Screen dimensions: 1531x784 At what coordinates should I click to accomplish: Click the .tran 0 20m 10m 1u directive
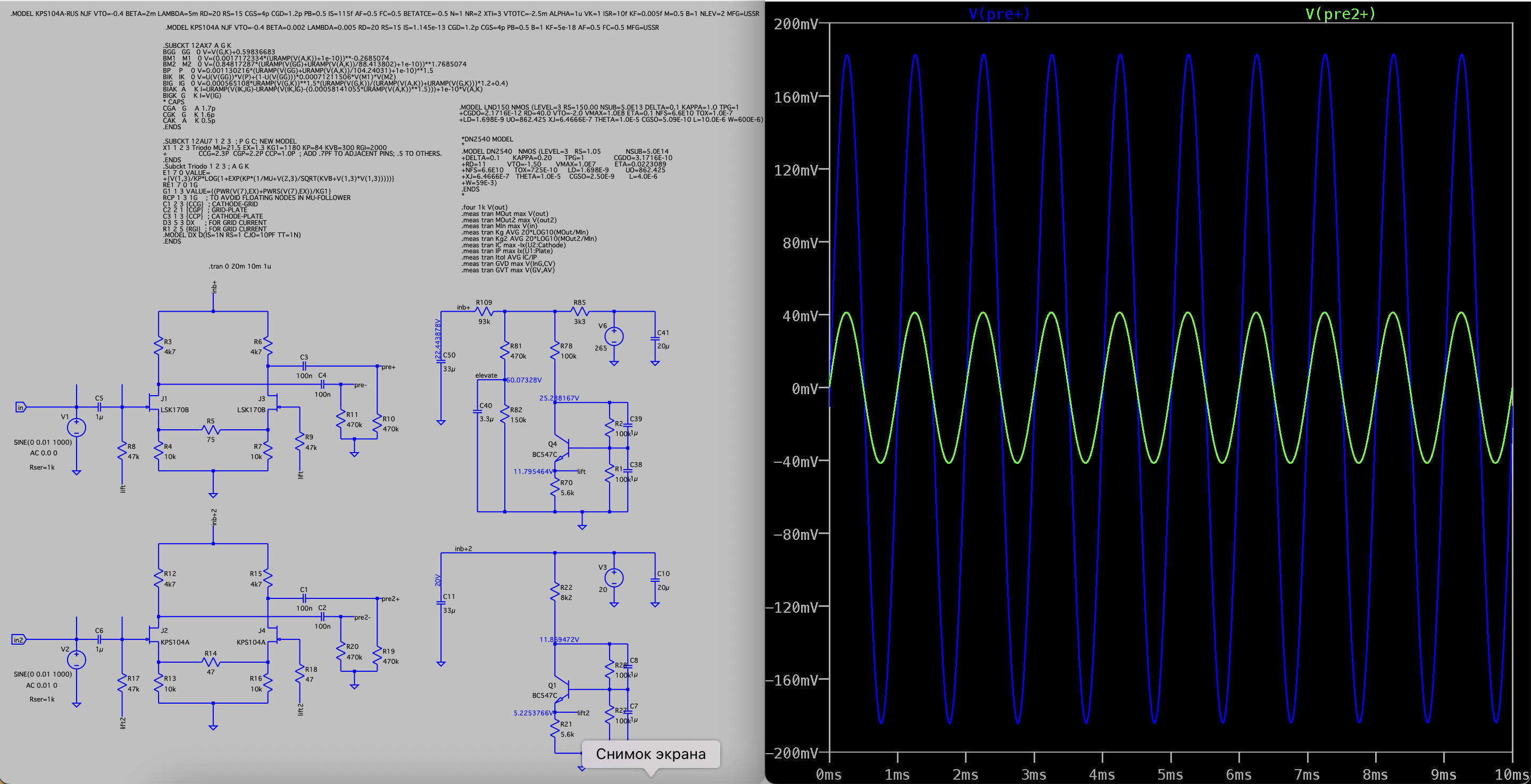239,266
